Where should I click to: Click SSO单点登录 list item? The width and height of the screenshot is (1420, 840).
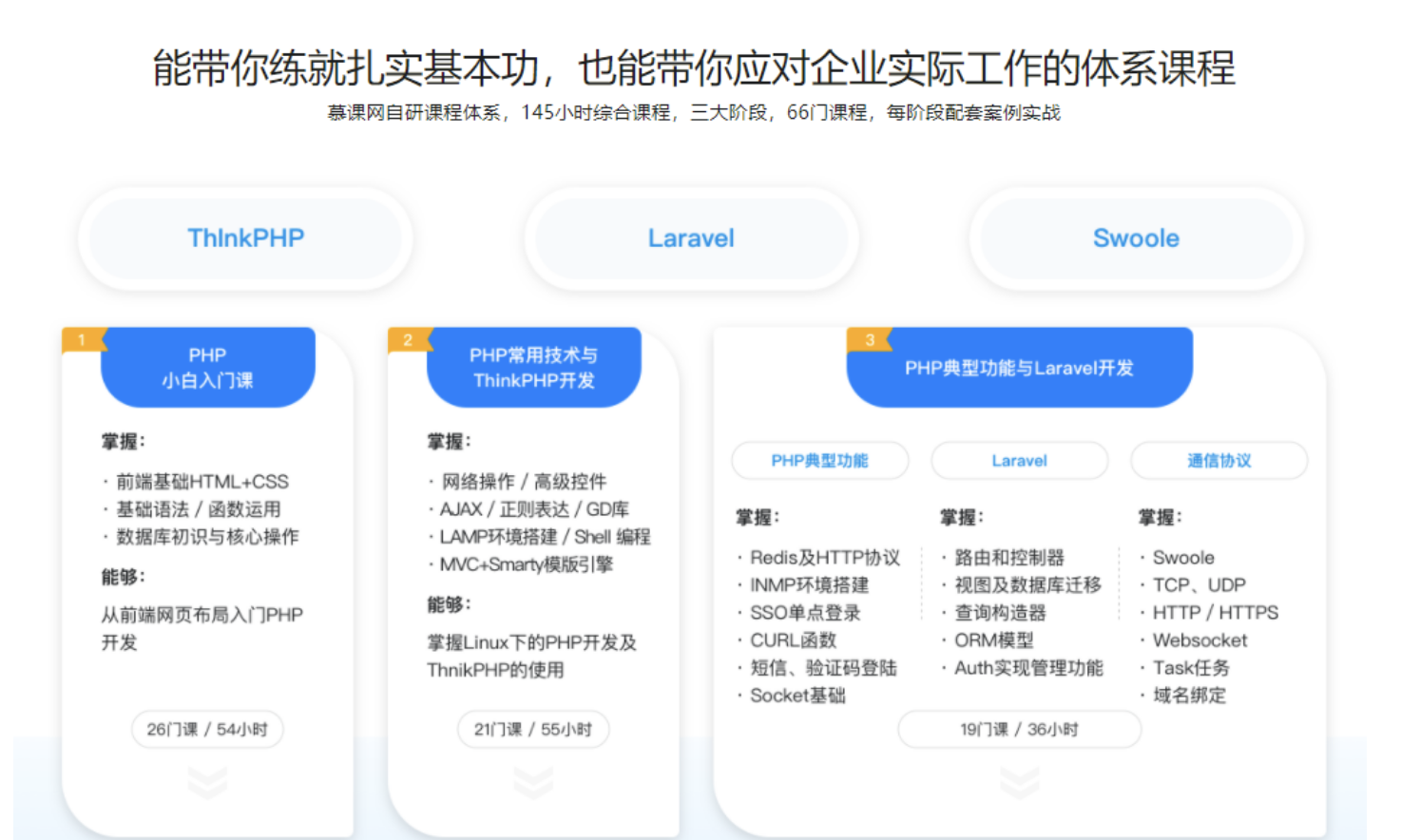[806, 613]
